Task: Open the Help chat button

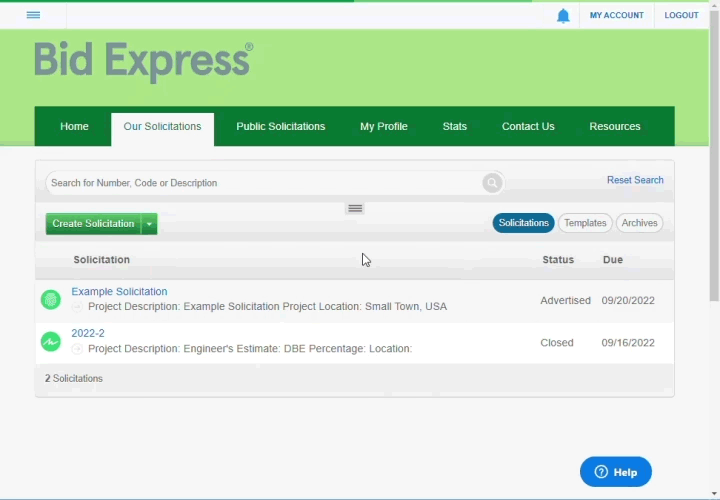Action: click(616, 472)
